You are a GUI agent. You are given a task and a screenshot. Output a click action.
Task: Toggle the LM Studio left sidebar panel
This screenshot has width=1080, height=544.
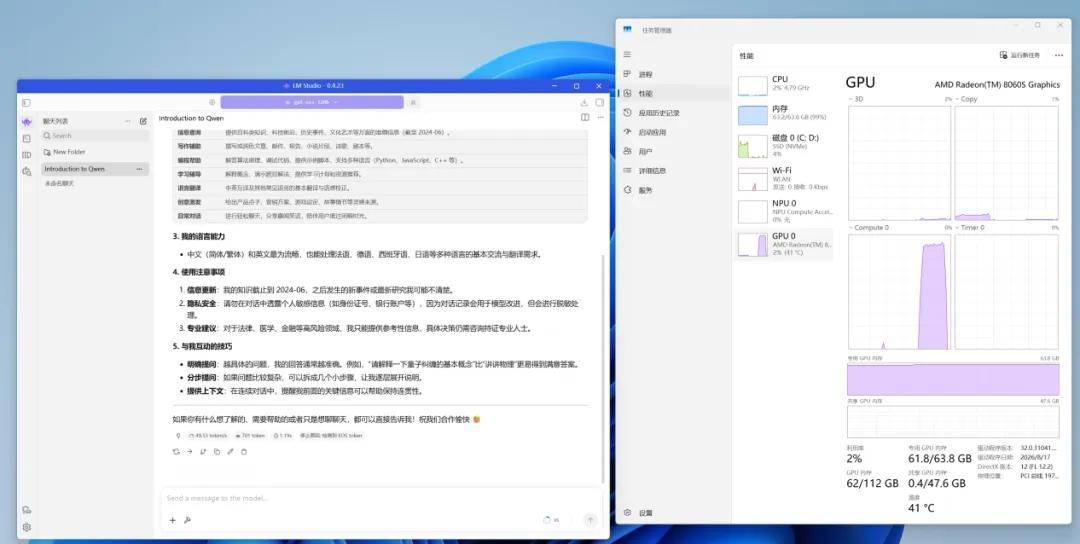click(x=26, y=103)
